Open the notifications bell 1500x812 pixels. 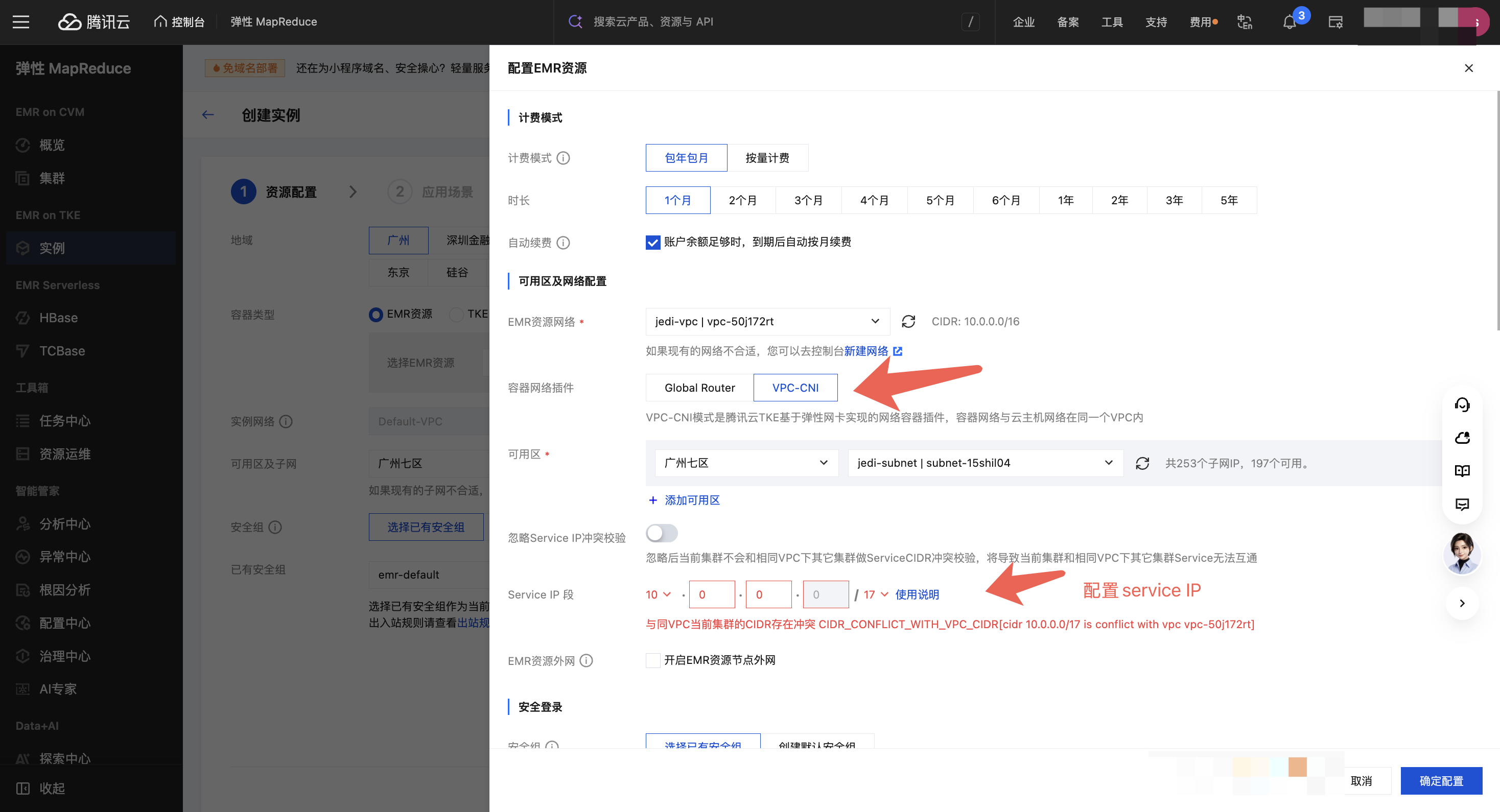[1289, 22]
